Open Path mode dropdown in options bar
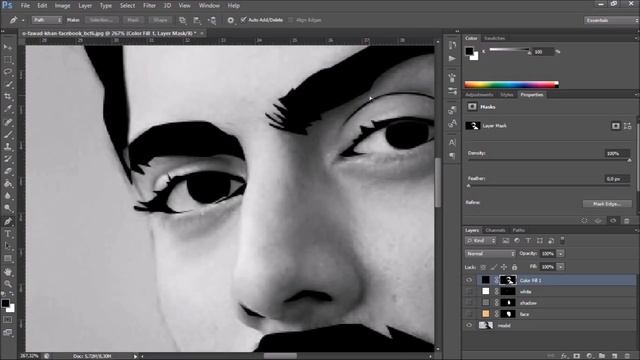 47,20
